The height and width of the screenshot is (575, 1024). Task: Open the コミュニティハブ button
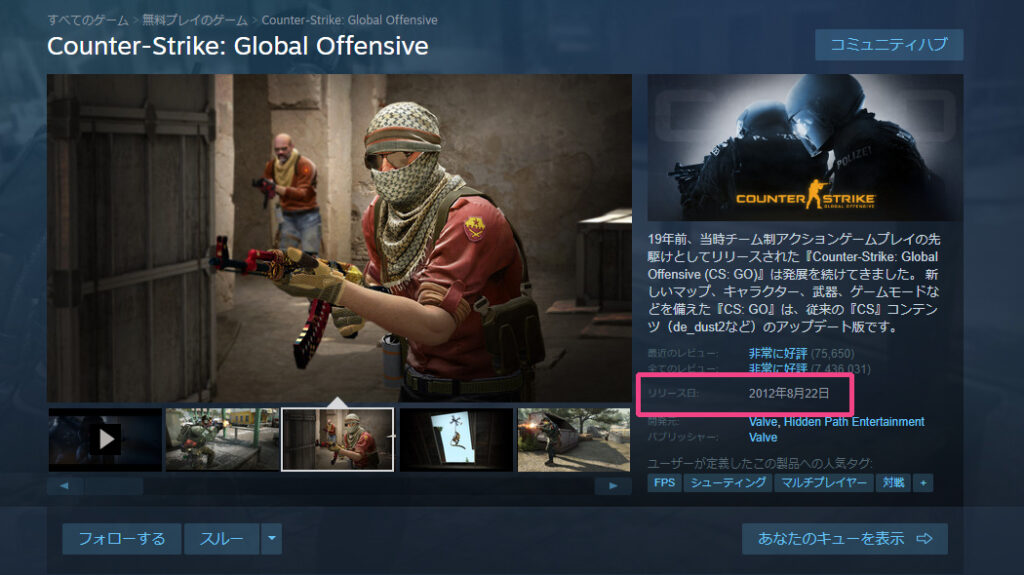tap(889, 44)
